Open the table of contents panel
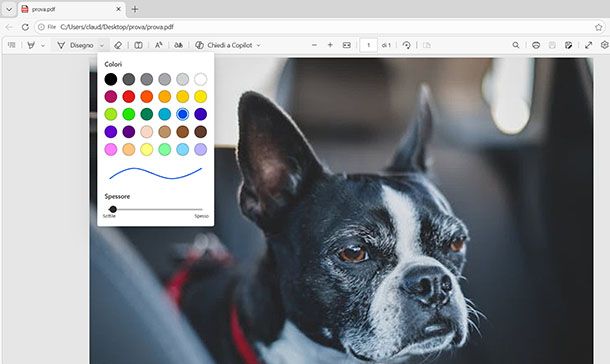Screen dimensions: 610x364 (12, 45)
